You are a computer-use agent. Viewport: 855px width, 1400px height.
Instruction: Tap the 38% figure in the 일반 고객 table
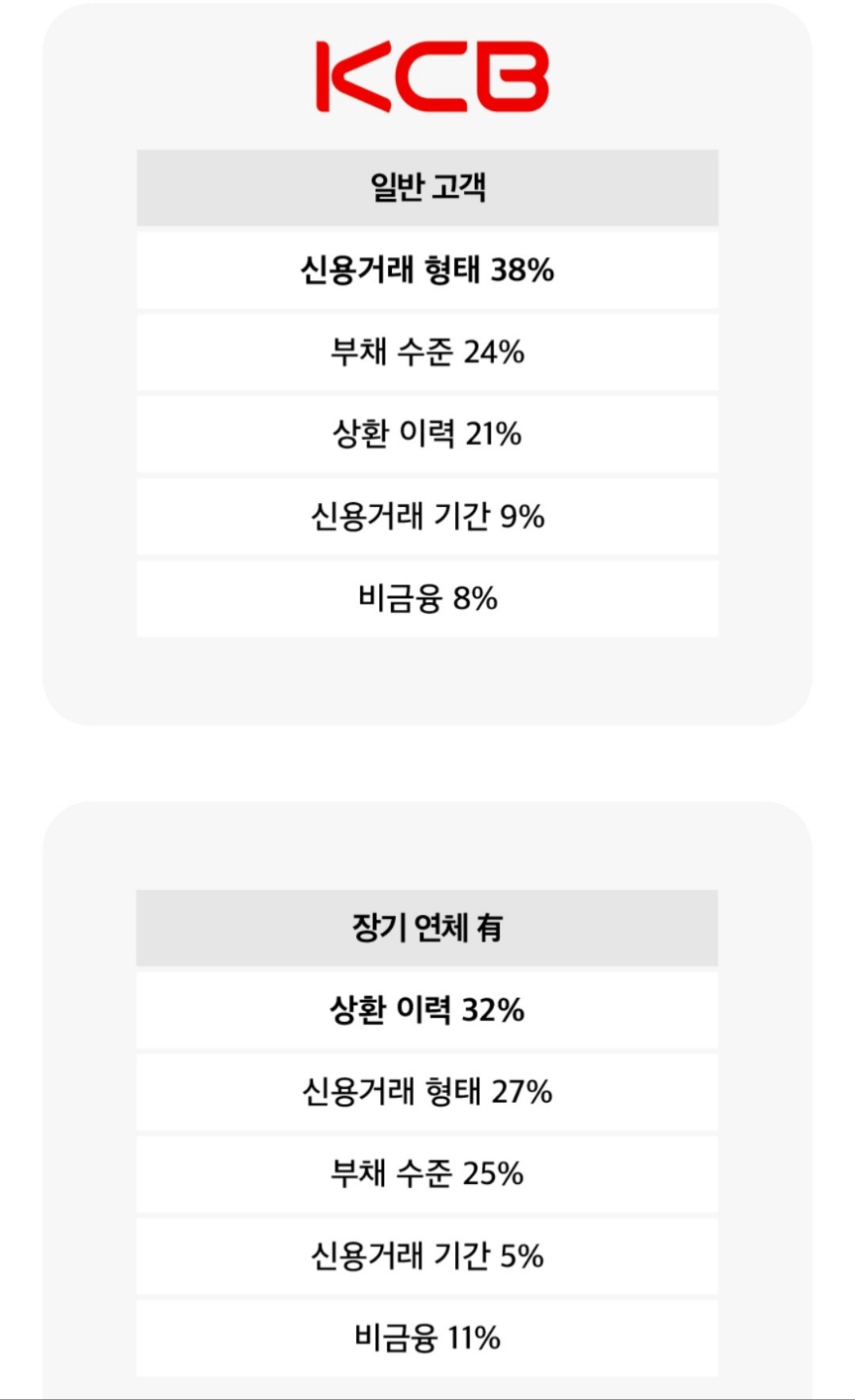[522, 270]
